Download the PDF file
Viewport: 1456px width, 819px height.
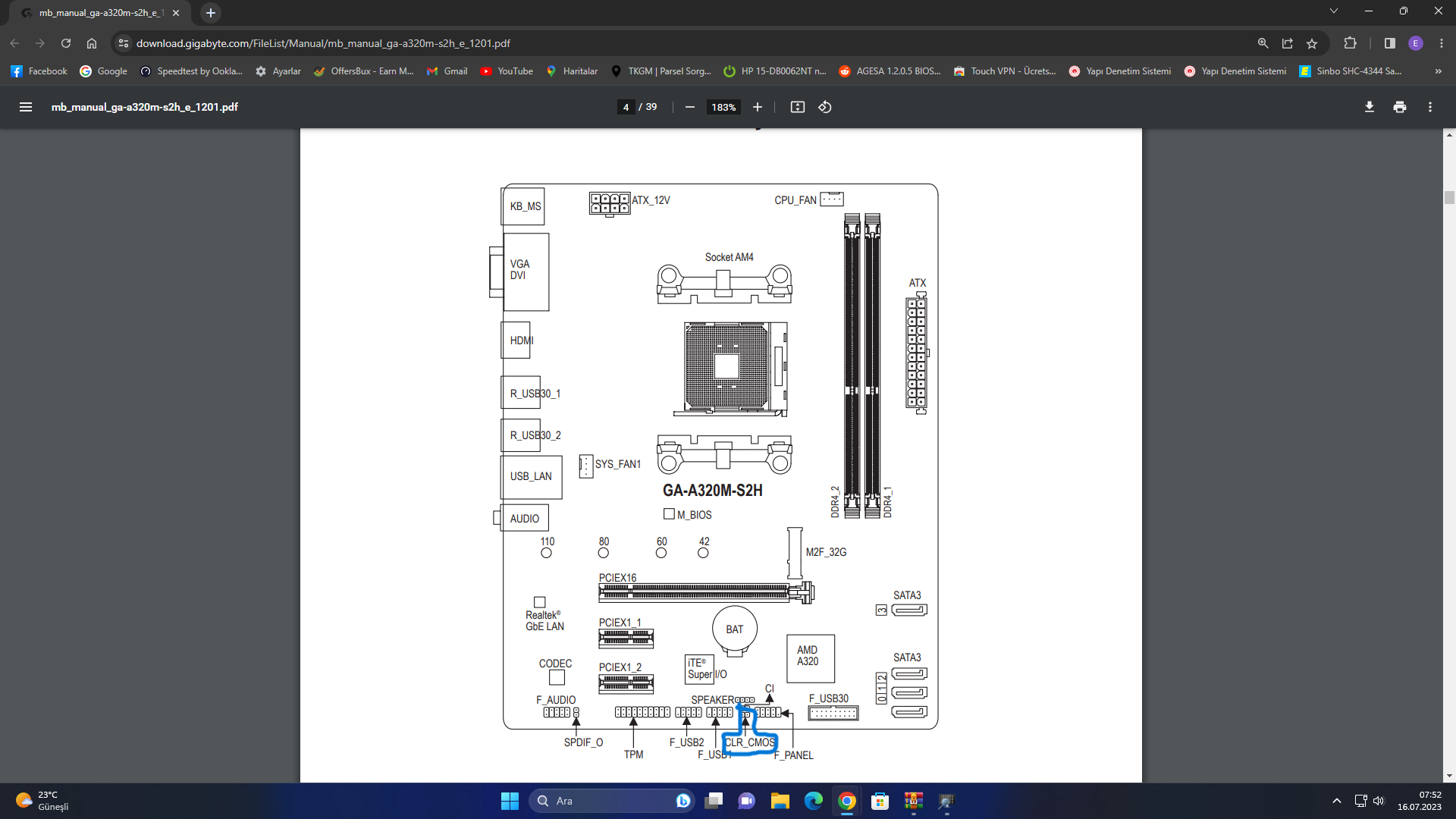(x=1370, y=107)
